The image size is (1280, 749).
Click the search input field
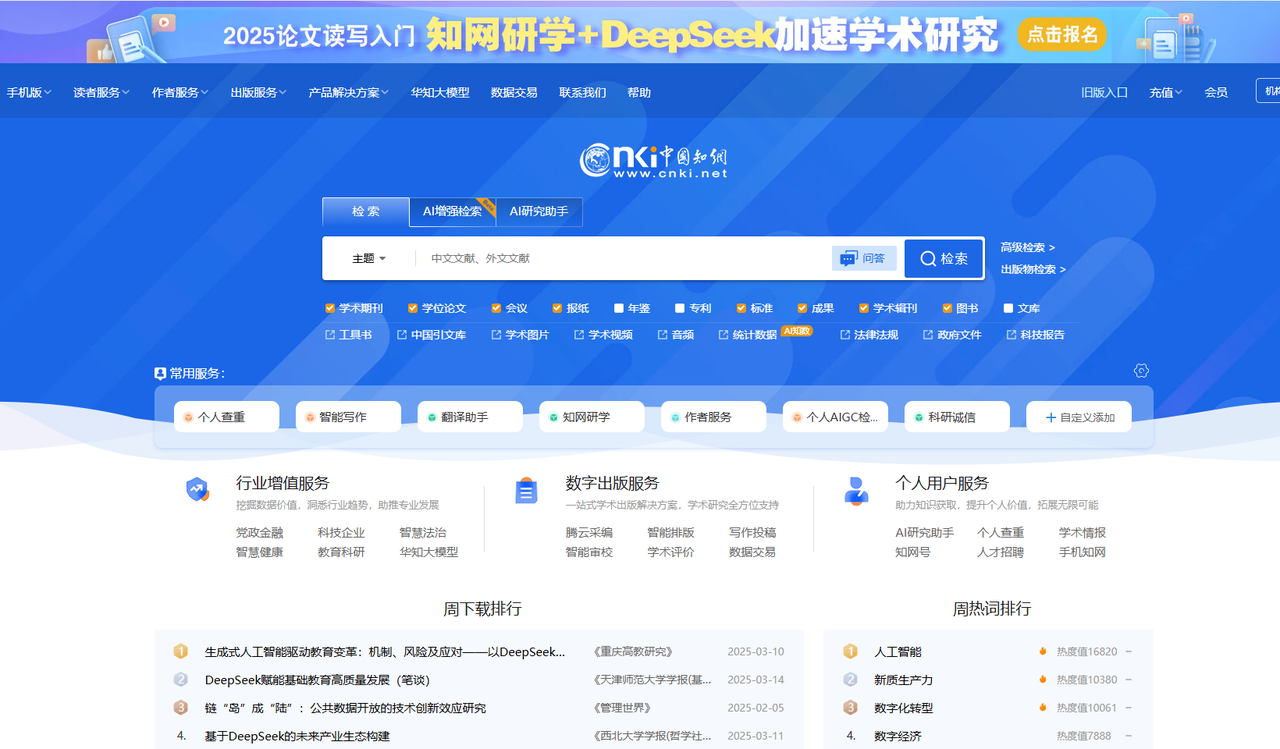[625, 258]
